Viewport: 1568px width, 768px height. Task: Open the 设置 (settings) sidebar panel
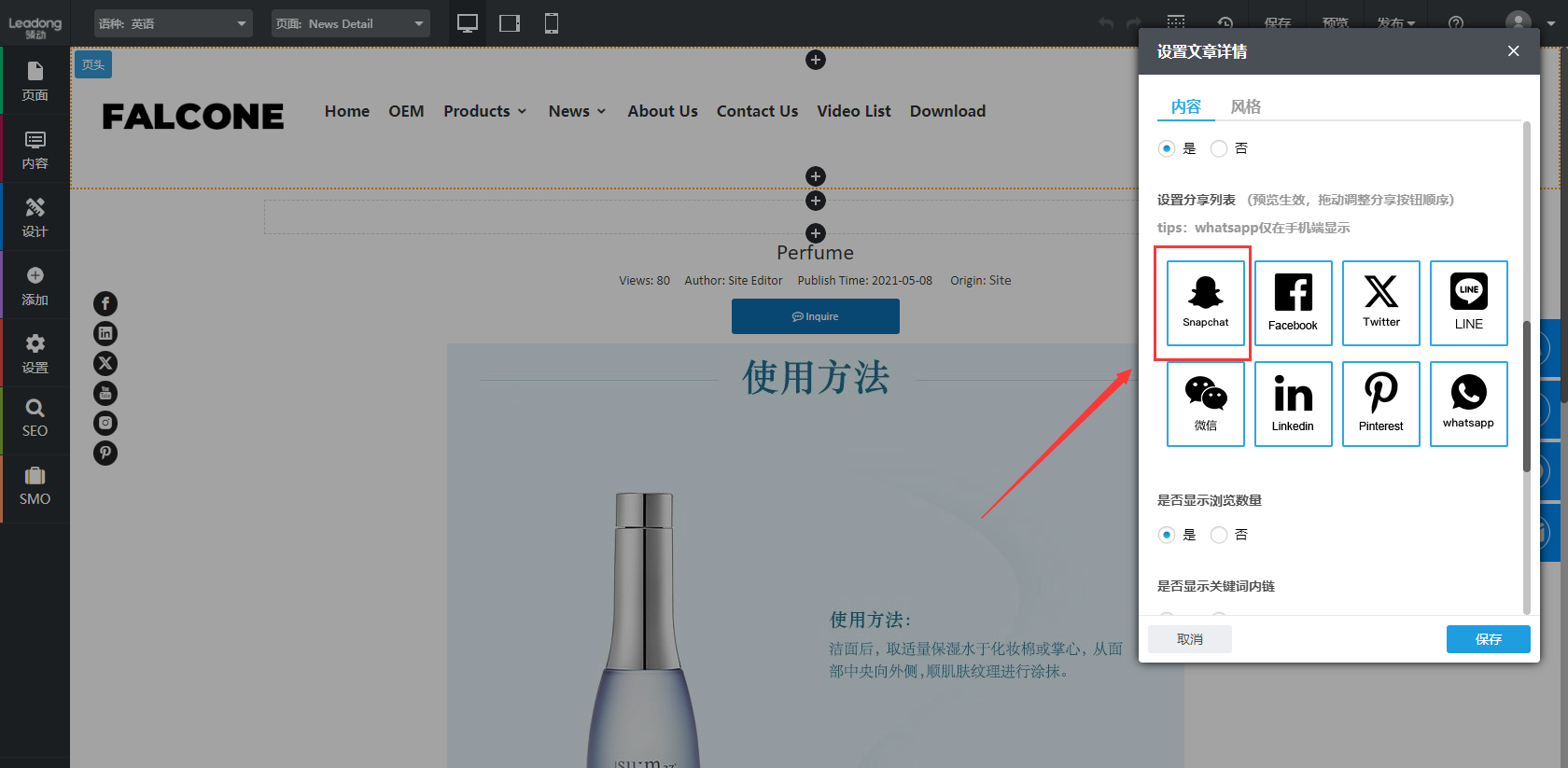click(x=35, y=354)
